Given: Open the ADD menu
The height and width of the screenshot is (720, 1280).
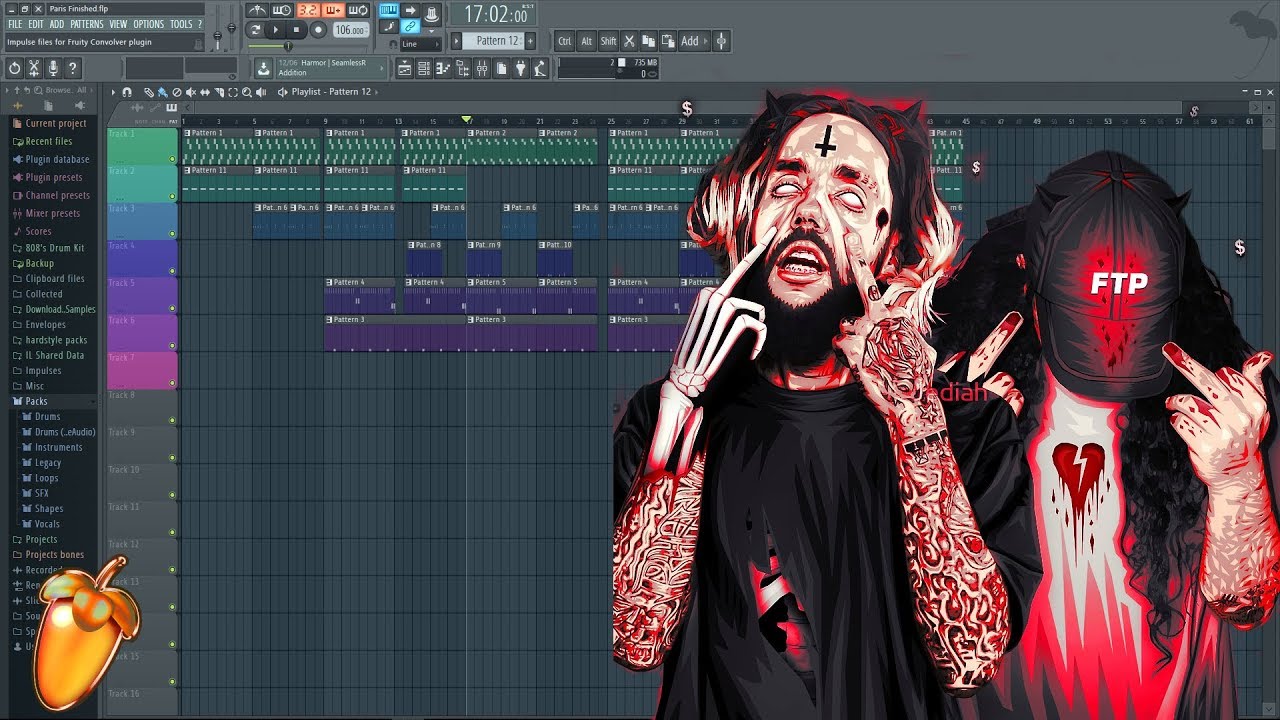Looking at the screenshot, I should [57, 24].
